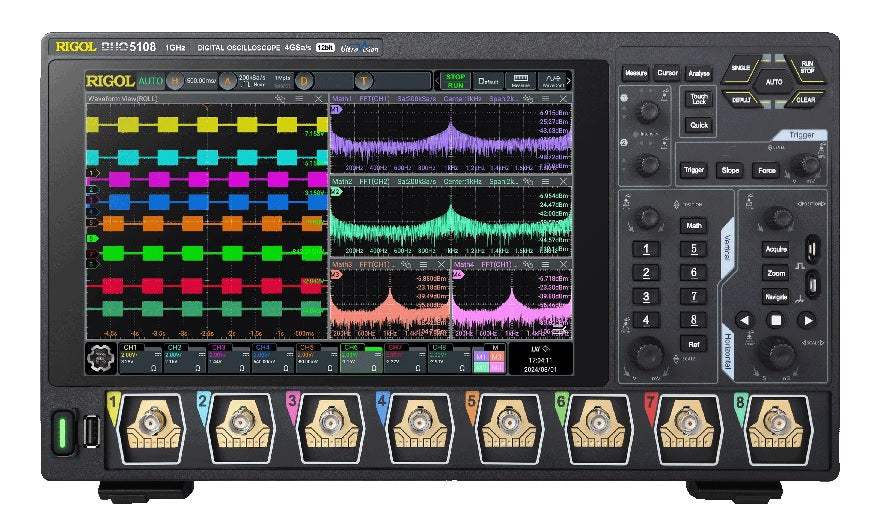Hit the Force trigger key
The height and width of the screenshot is (514, 891).
767,170
